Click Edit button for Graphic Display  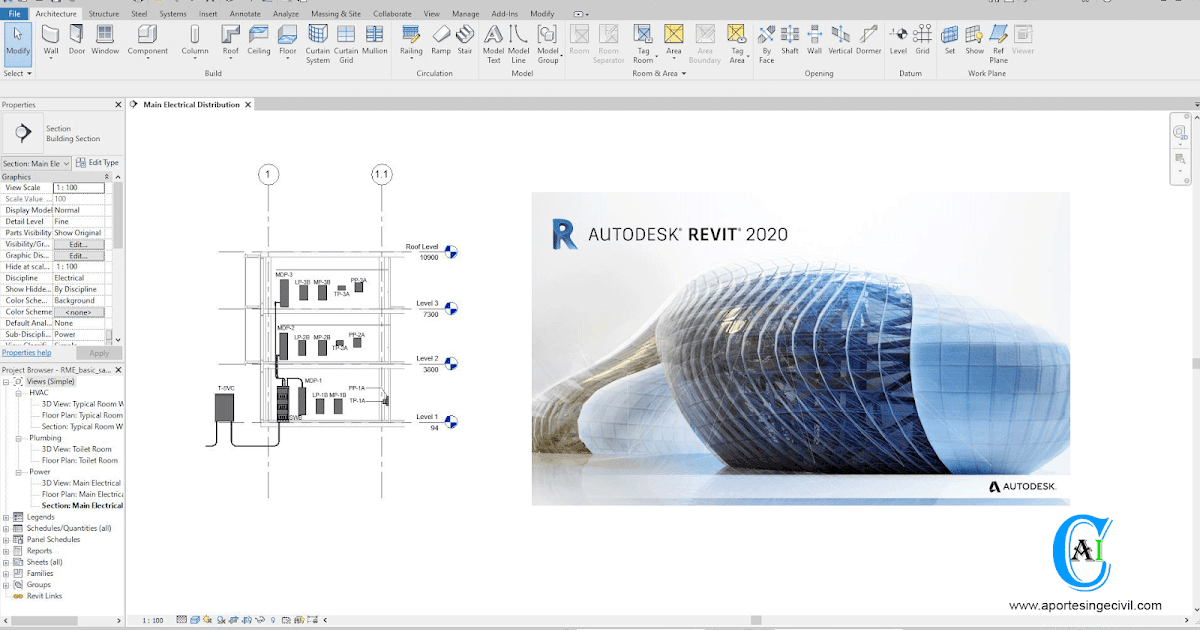[x=78, y=255]
